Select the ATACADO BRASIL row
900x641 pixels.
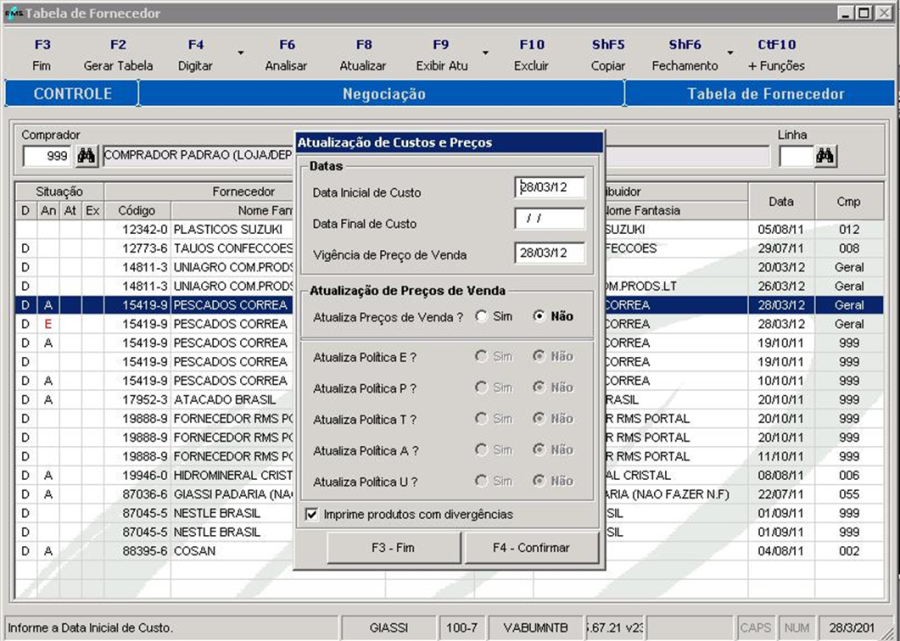tap(449, 399)
